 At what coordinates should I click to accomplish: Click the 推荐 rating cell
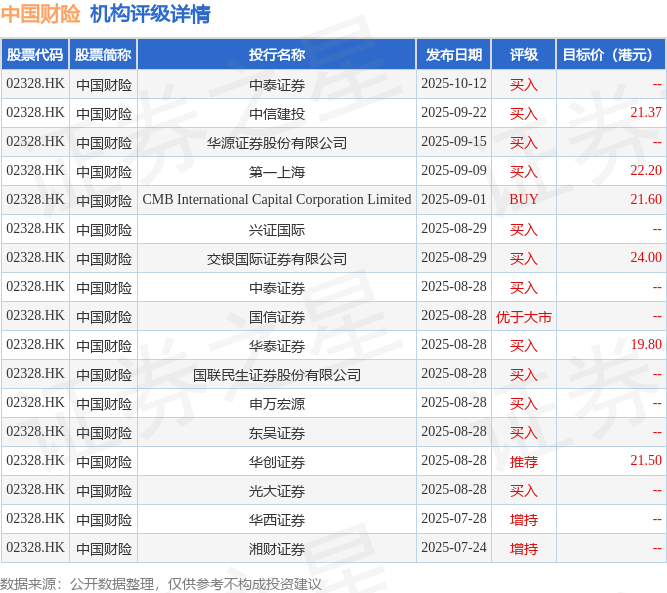(524, 462)
